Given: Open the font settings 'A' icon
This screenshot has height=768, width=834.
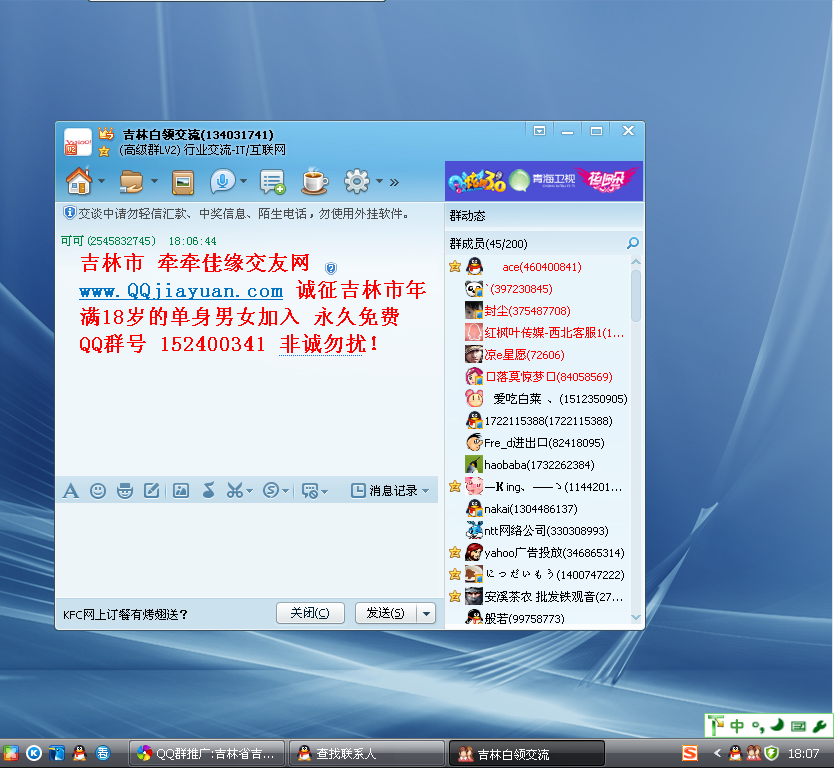Looking at the screenshot, I should pos(71,491).
